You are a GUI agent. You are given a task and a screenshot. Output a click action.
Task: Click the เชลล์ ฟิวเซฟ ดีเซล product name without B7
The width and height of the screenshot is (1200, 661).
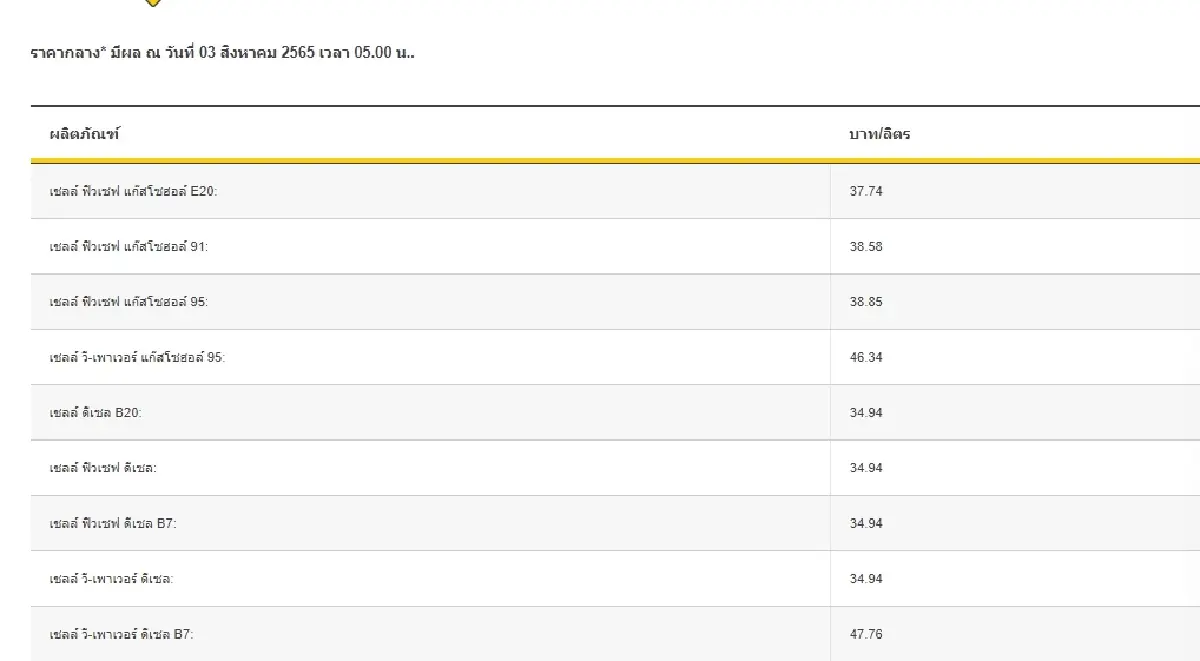(104, 468)
